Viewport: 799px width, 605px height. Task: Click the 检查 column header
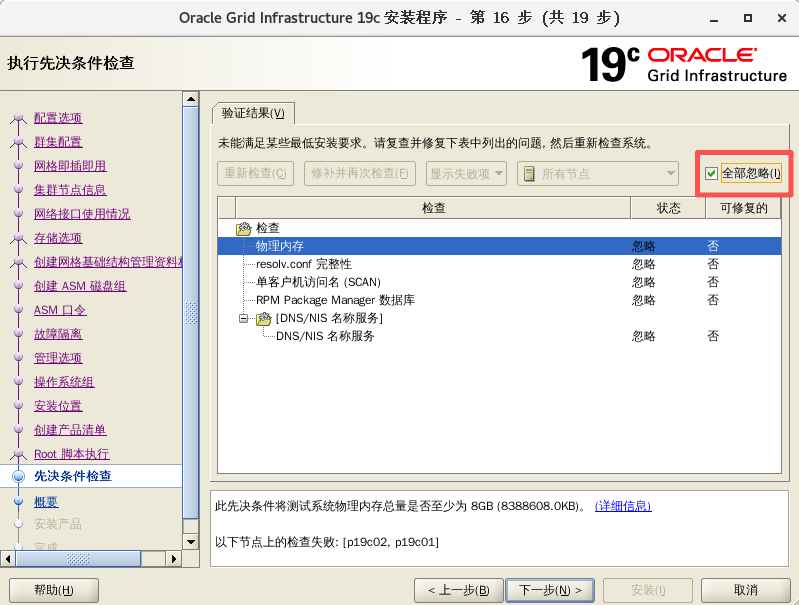(434, 208)
